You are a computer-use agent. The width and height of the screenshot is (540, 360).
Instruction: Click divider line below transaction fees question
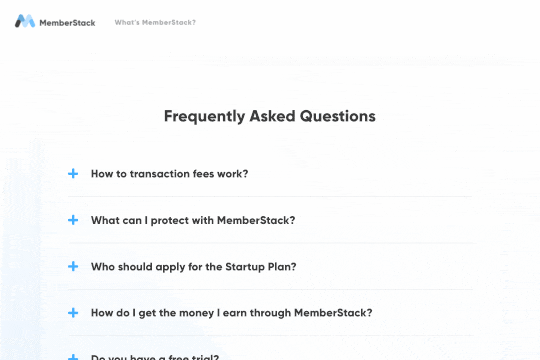click(x=270, y=197)
